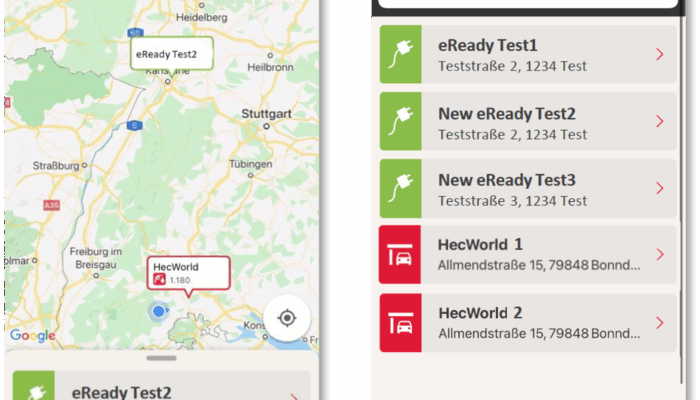Click the plug icon for New eReady Test2
700x400 pixels.
pos(401,122)
